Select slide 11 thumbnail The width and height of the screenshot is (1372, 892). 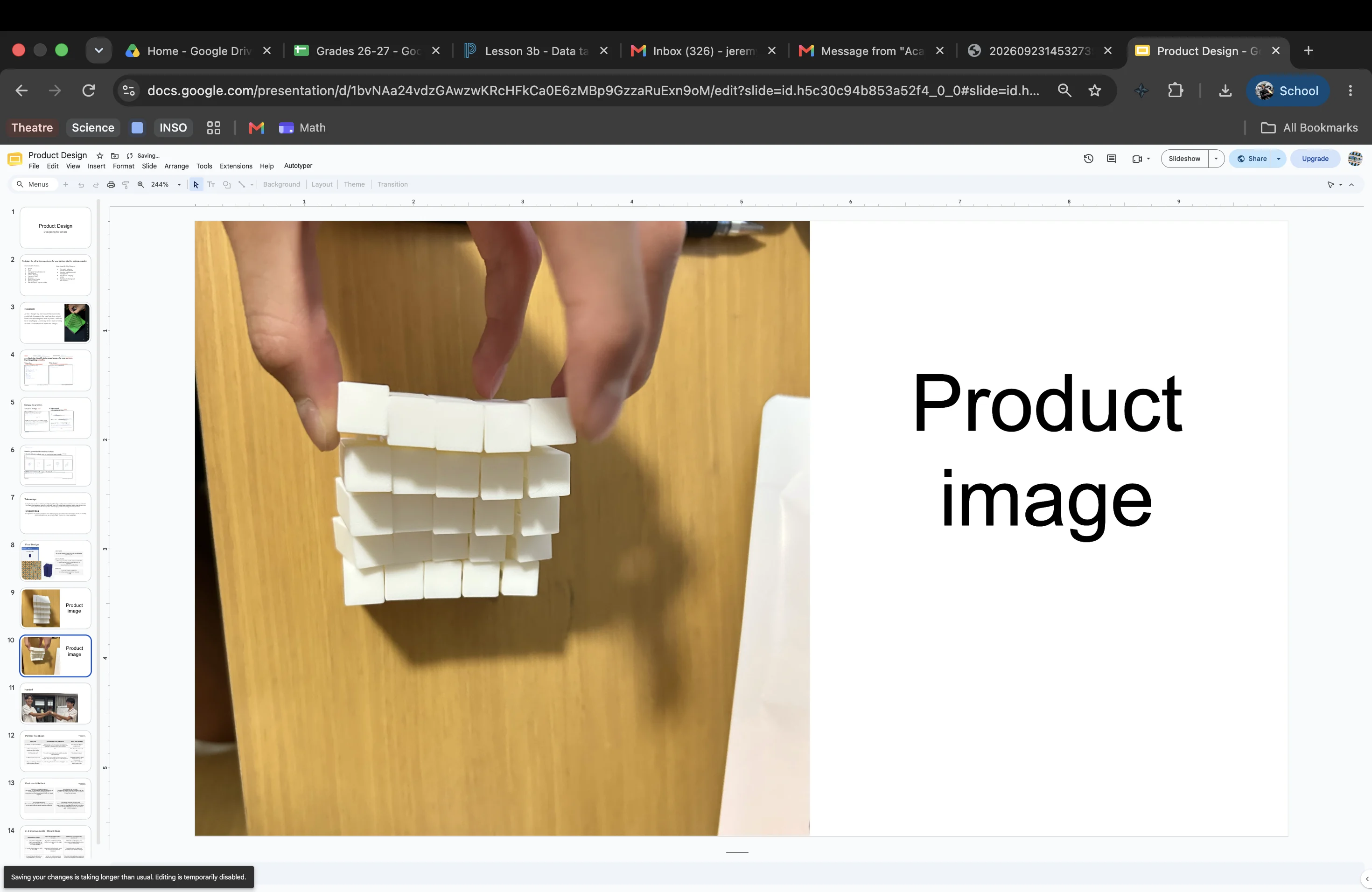tap(56, 703)
